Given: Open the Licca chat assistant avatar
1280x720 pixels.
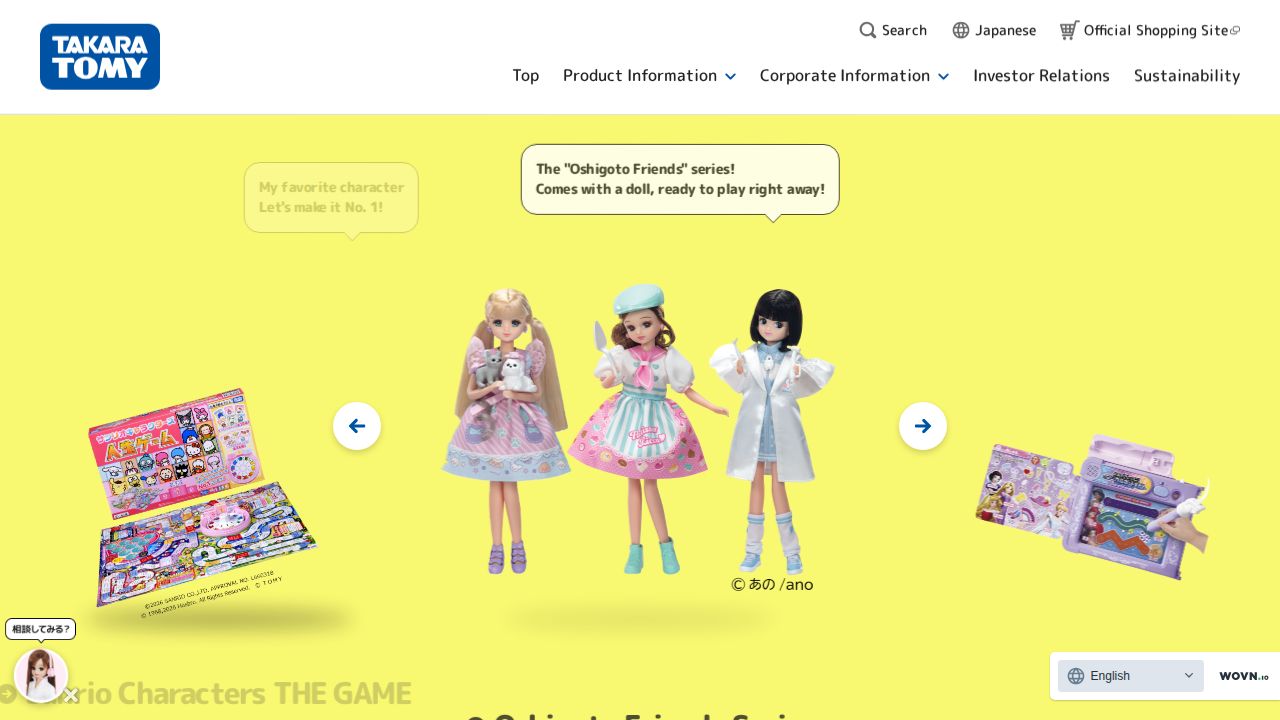Looking at the screenshot, I should pyautogui.click(x=41, y=675).
